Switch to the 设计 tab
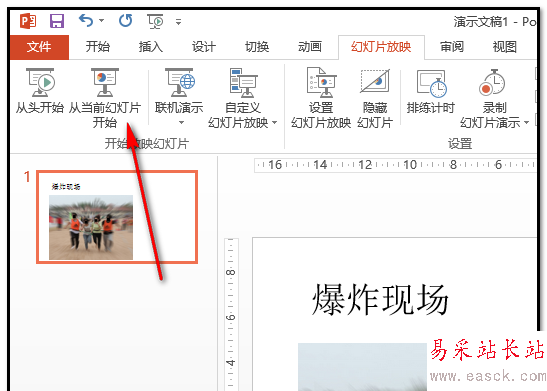547x391 pixels. (204, 47)
